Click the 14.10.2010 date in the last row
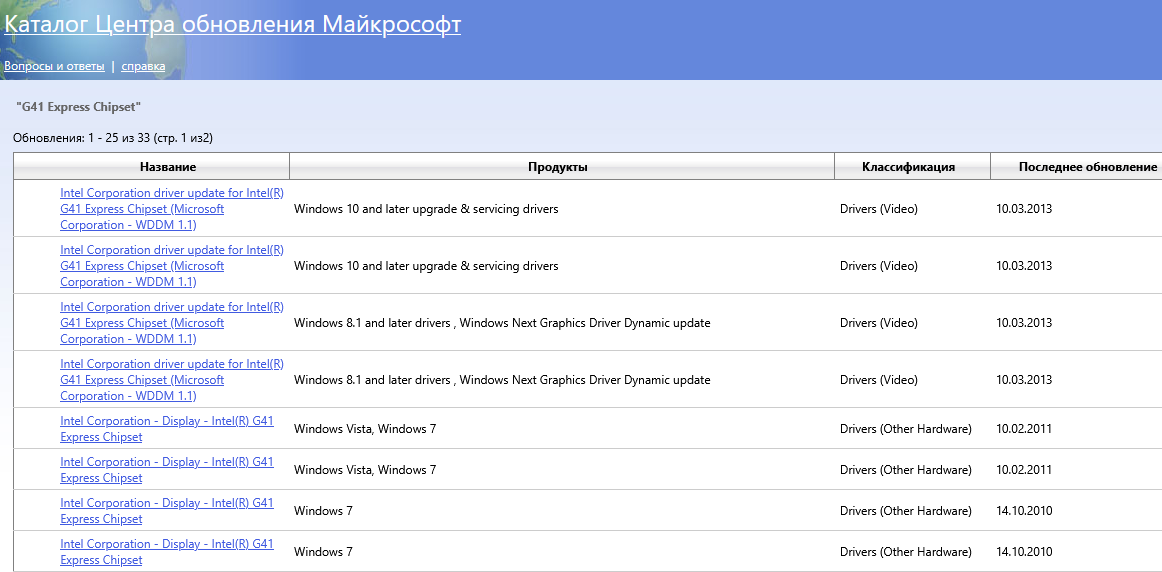 (x=1024, y=552)
